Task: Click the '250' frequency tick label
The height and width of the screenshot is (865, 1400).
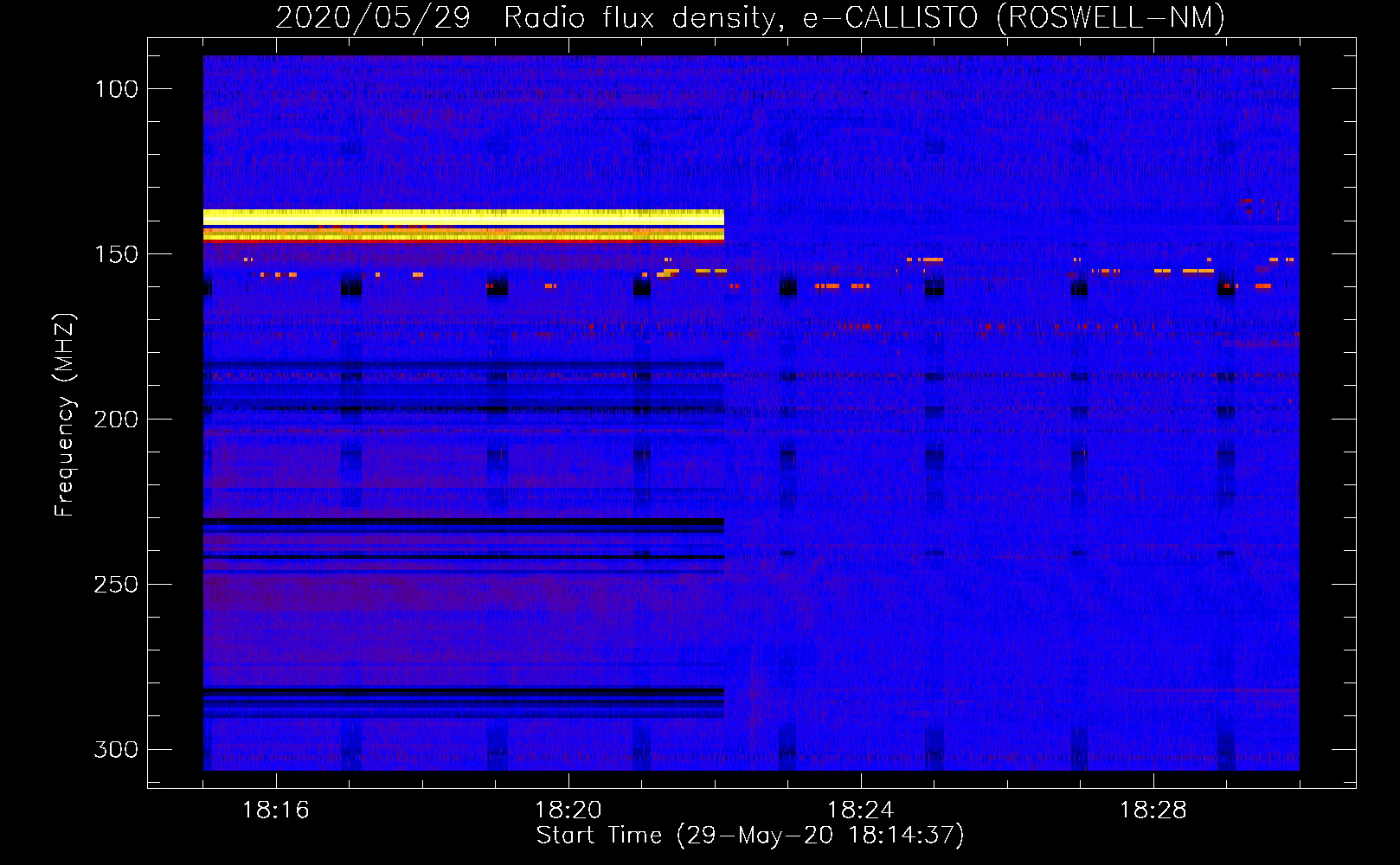Action: point(116,585)
